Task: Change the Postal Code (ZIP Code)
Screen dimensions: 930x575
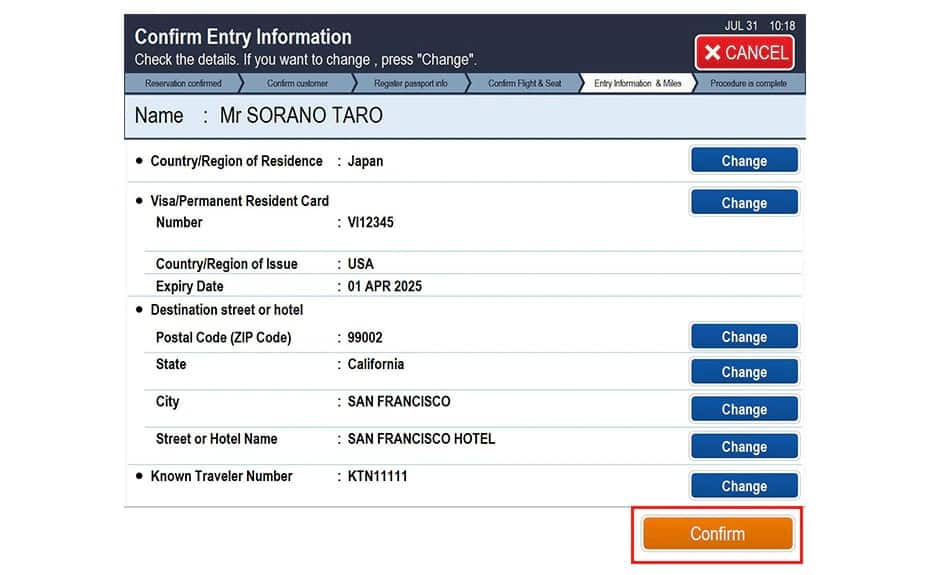Action: coord(743,337)
